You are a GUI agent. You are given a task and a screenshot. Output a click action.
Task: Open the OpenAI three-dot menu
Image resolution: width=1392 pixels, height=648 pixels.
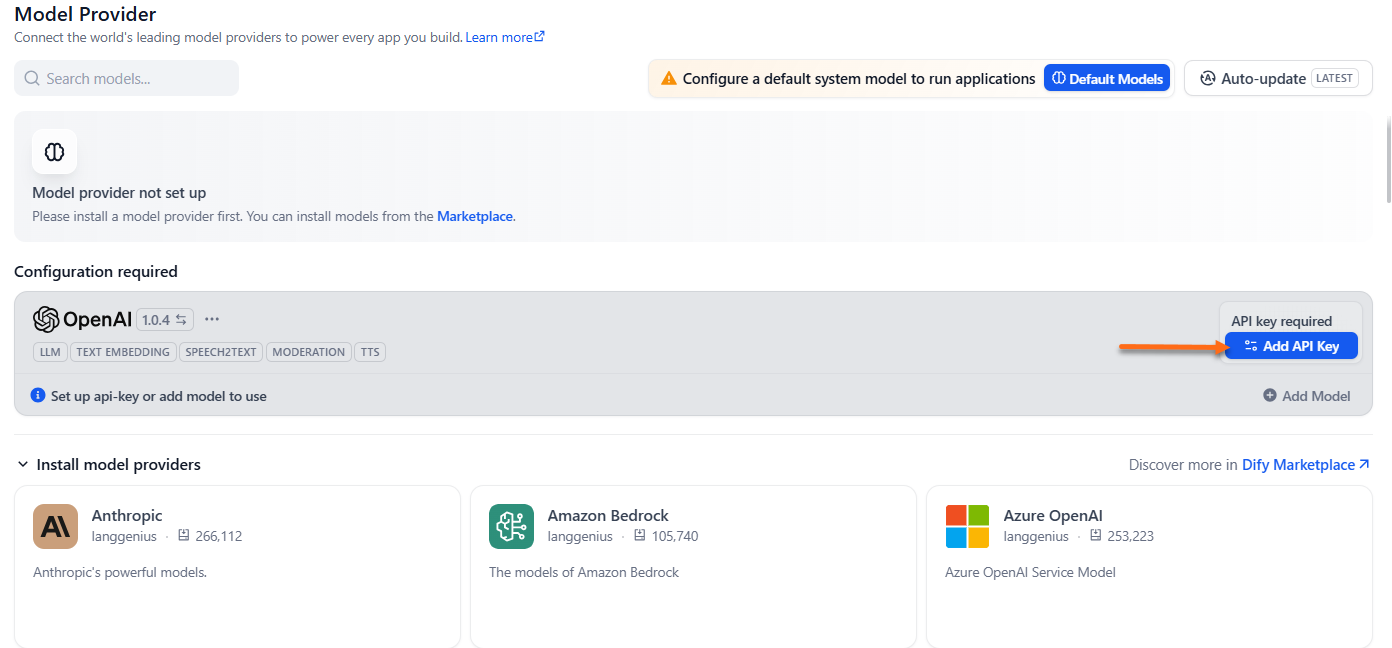(212, 319)
